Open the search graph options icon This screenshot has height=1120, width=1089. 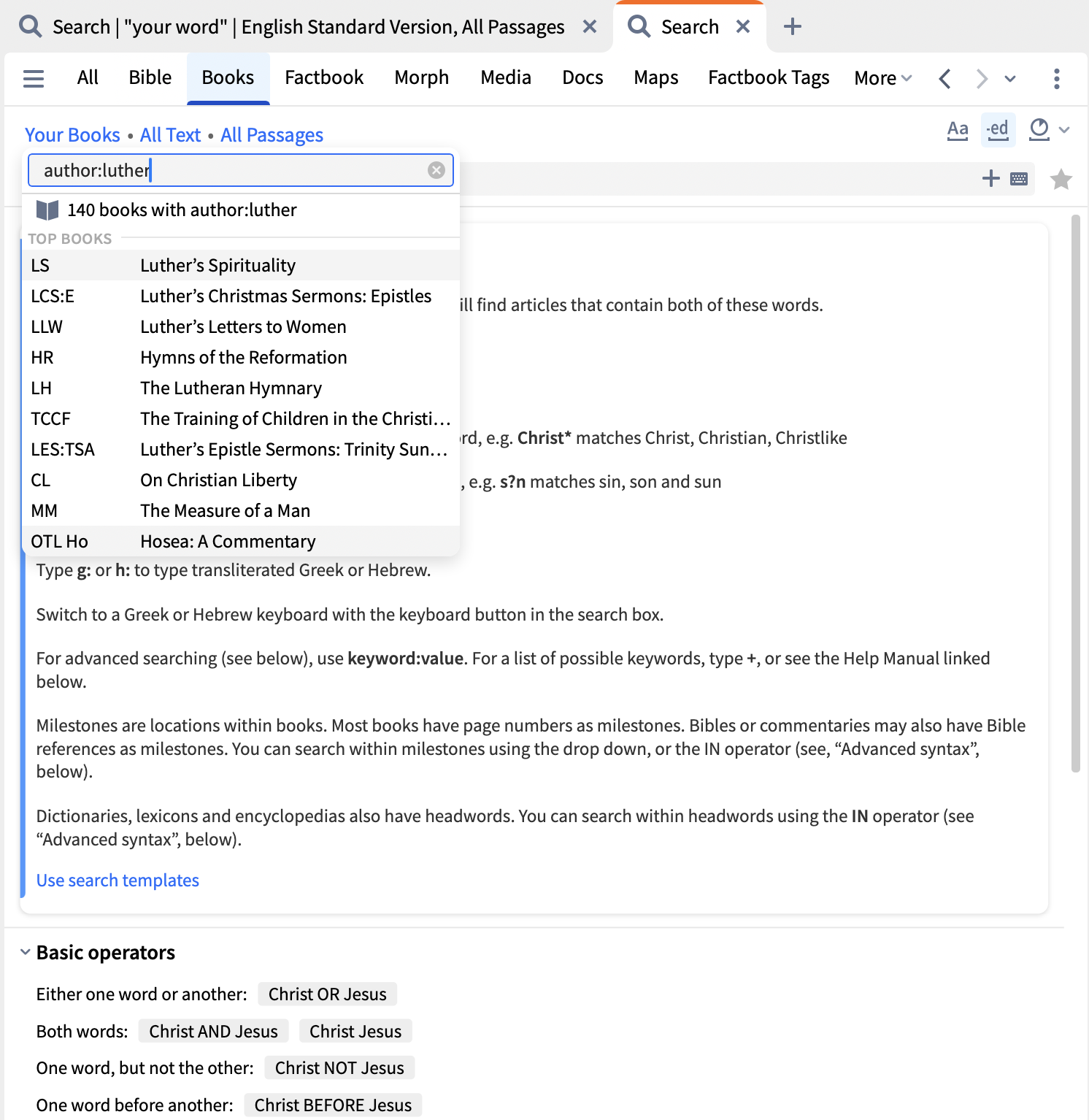point(1039,130)
